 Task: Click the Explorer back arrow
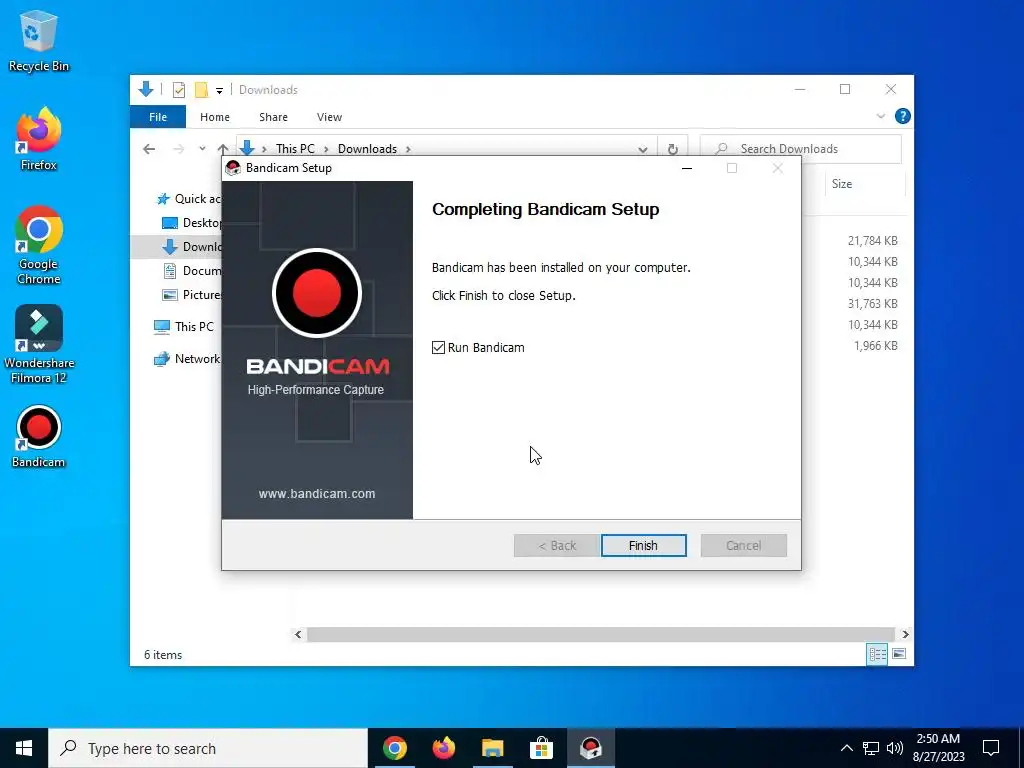(x=149, y=149)
